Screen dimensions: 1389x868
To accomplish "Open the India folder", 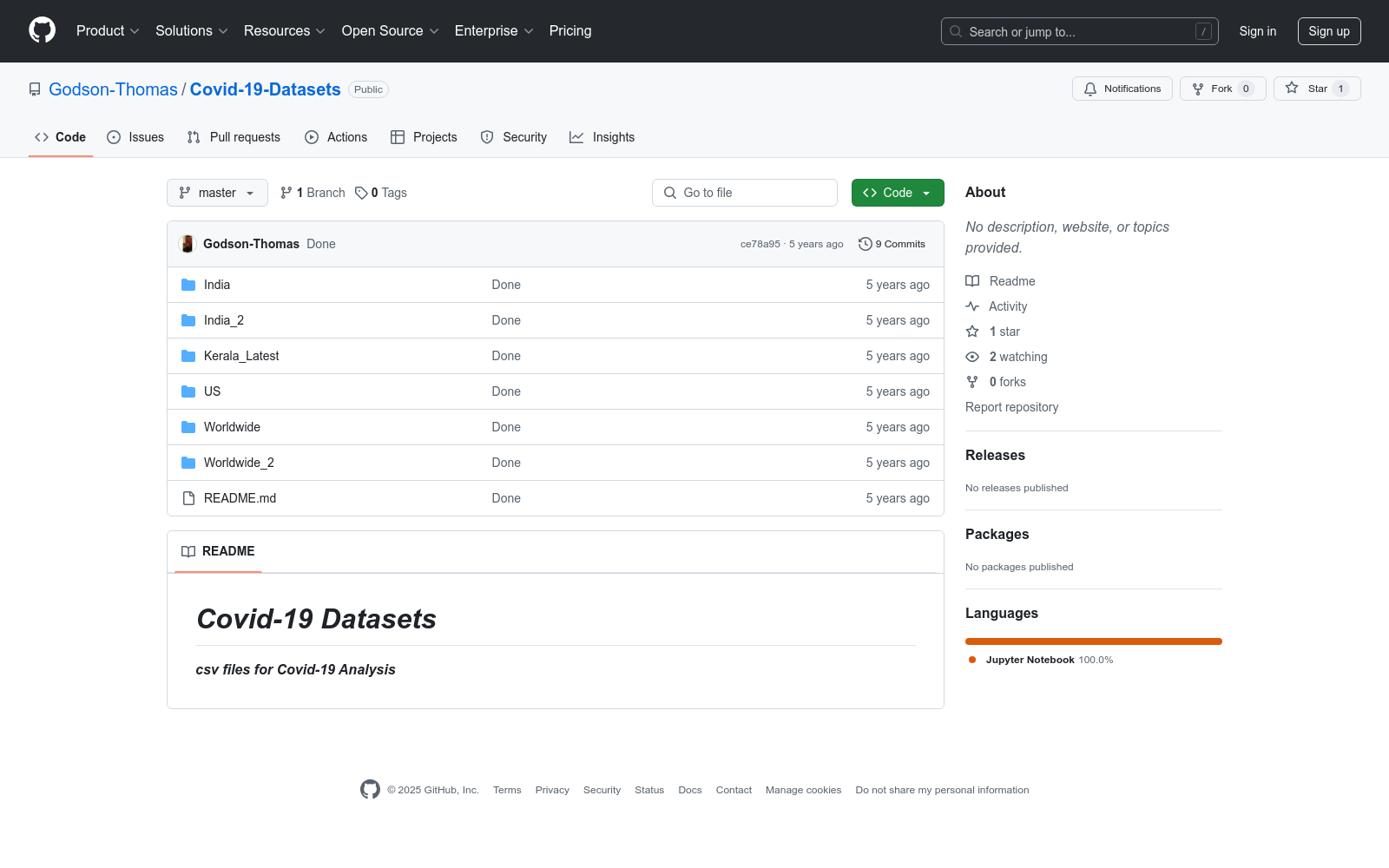I will (x=217, y=285).
